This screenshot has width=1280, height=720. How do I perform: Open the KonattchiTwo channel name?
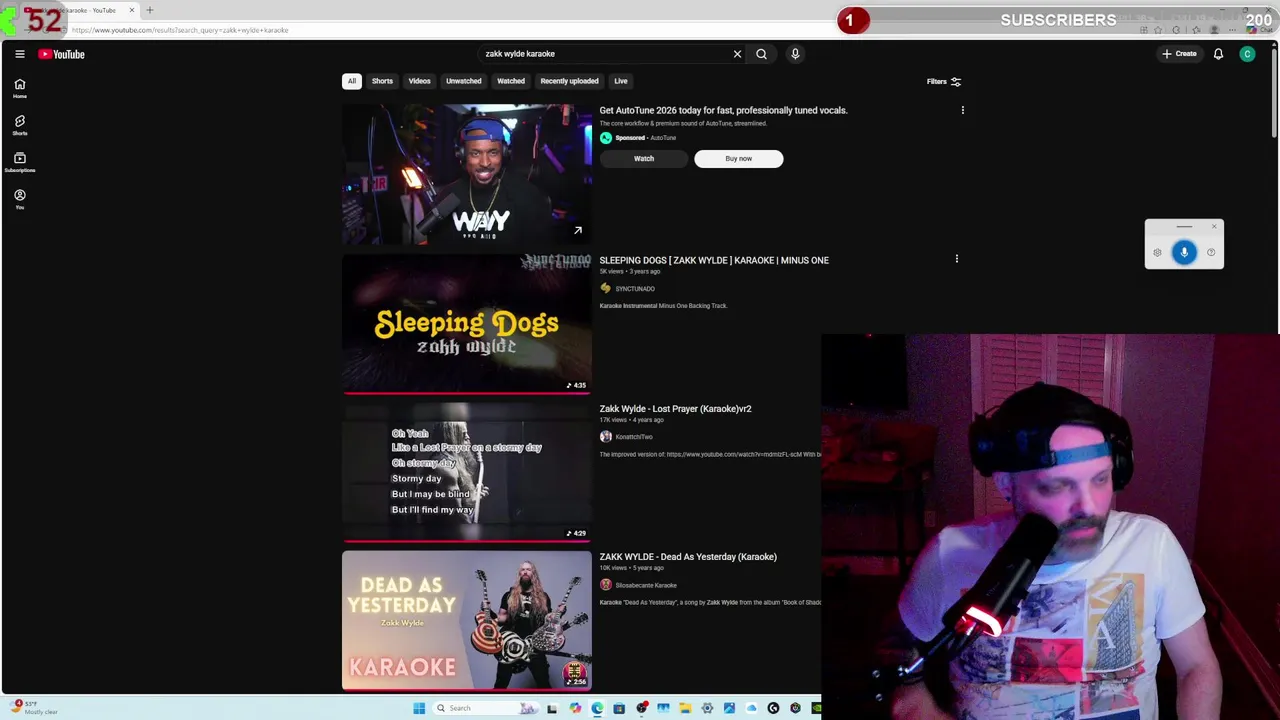point(634,436)
